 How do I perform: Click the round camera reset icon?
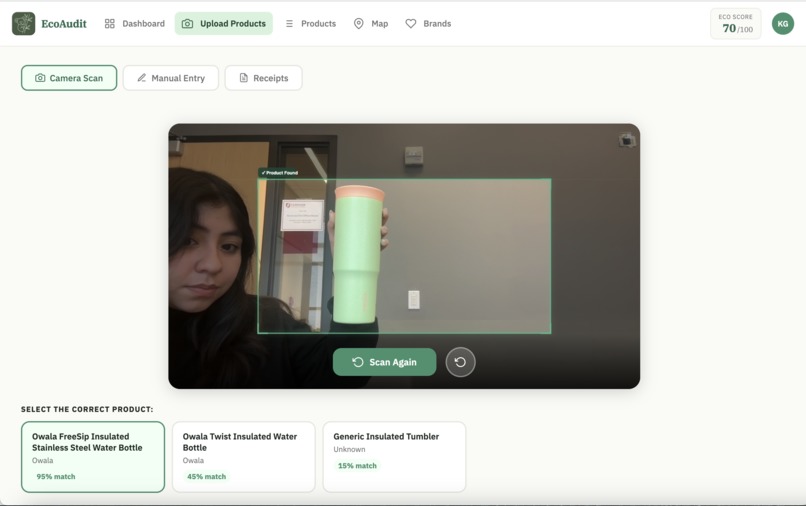(x=460, y=362)
